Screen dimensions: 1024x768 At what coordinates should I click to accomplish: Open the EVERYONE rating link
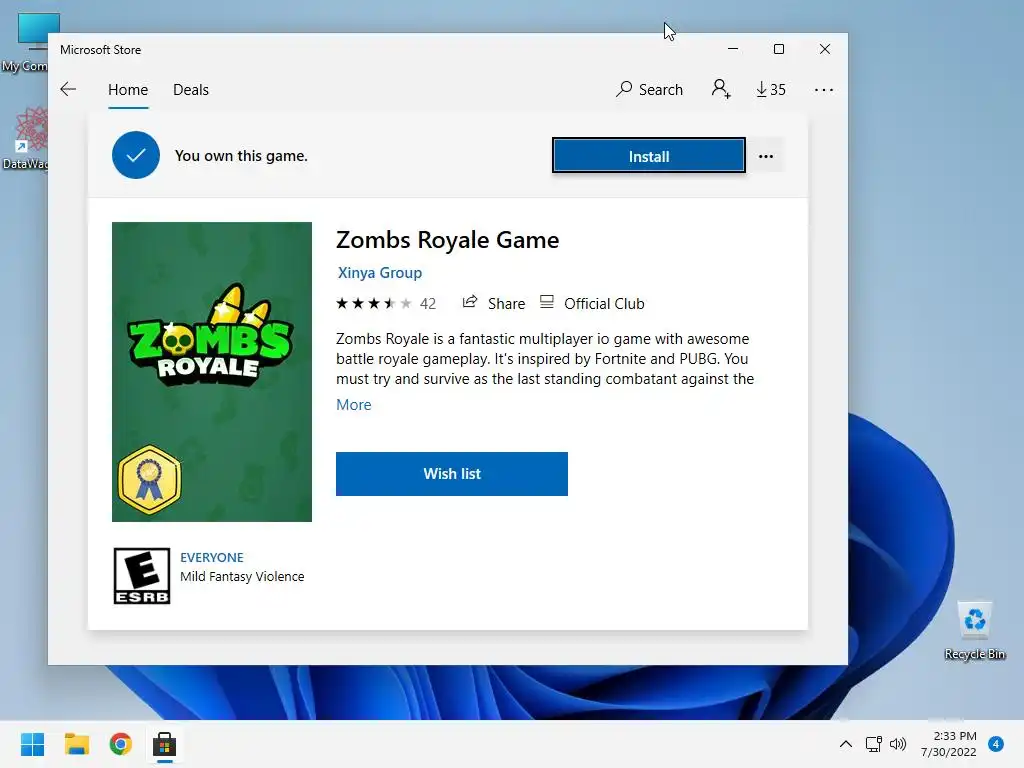[212, 557]
